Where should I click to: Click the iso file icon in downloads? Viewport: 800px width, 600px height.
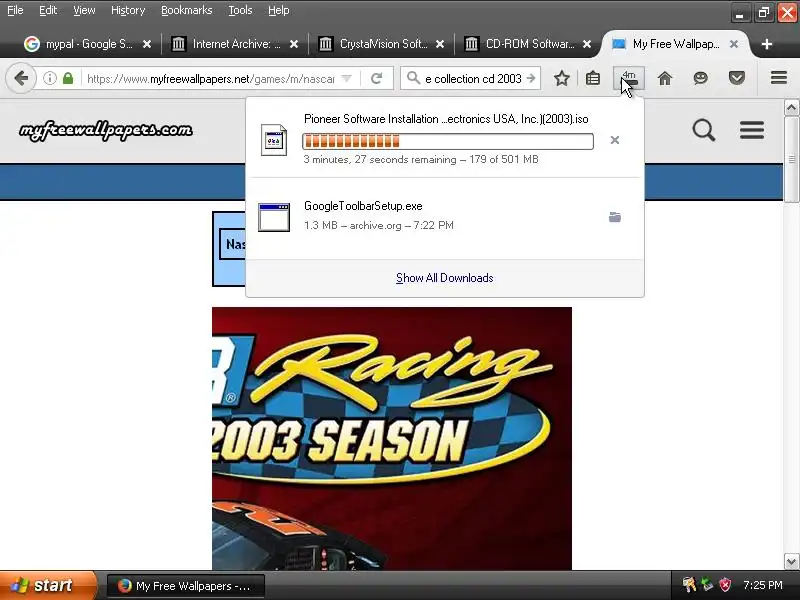click(274, 140)
